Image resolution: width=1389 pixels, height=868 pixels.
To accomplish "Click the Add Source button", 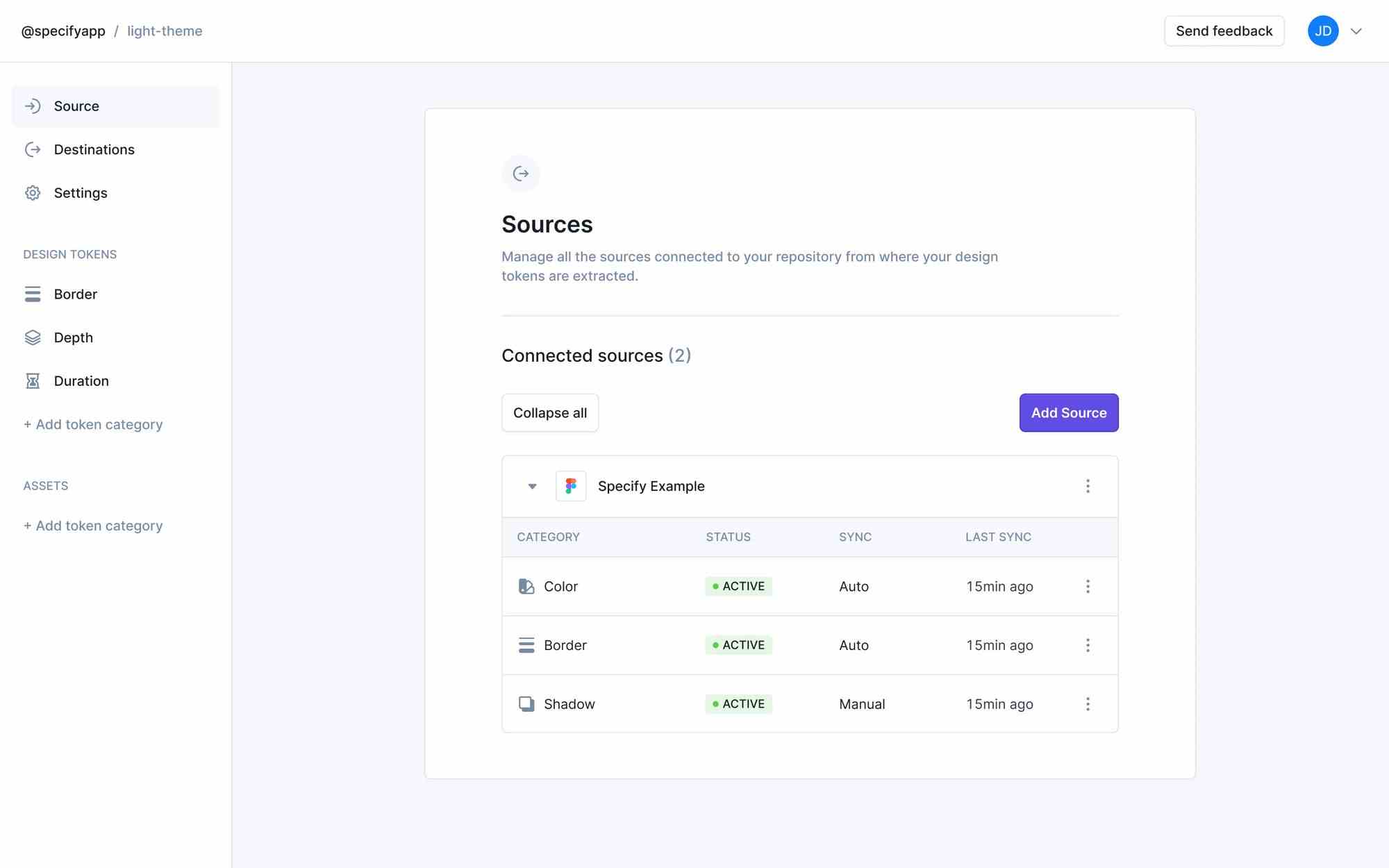I will click(x=1069, y=412).
